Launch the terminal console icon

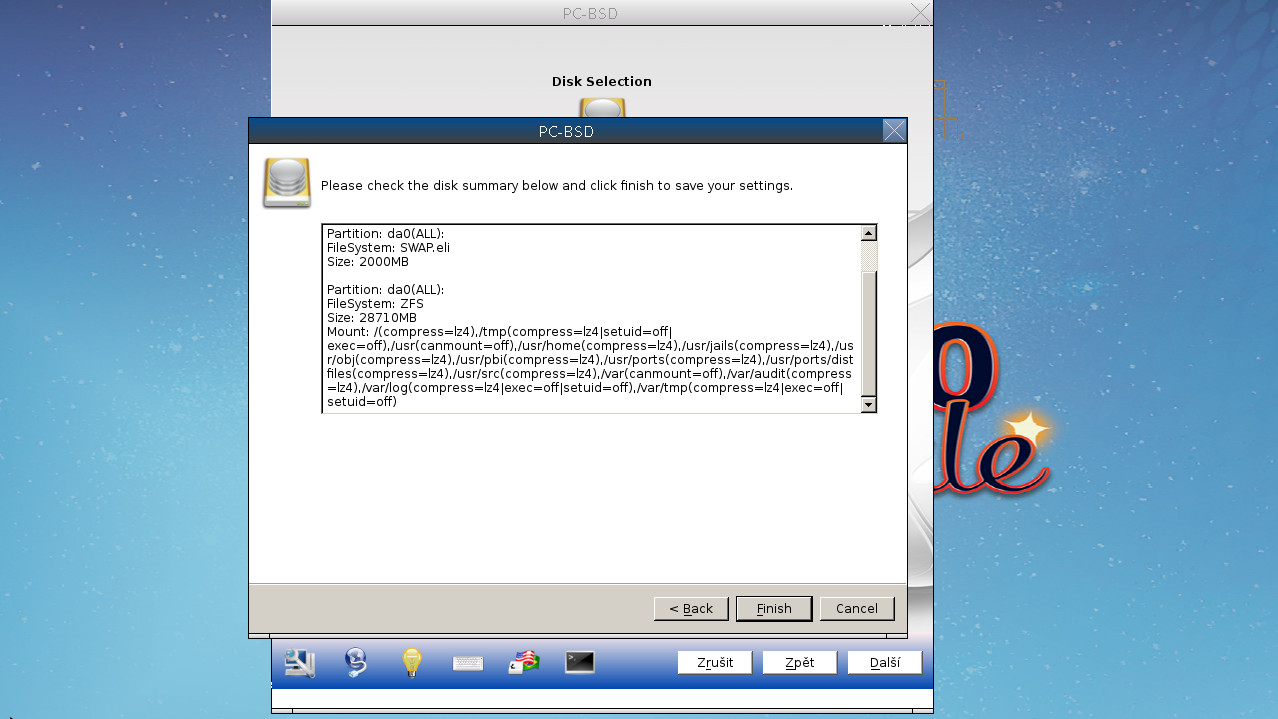579,662
